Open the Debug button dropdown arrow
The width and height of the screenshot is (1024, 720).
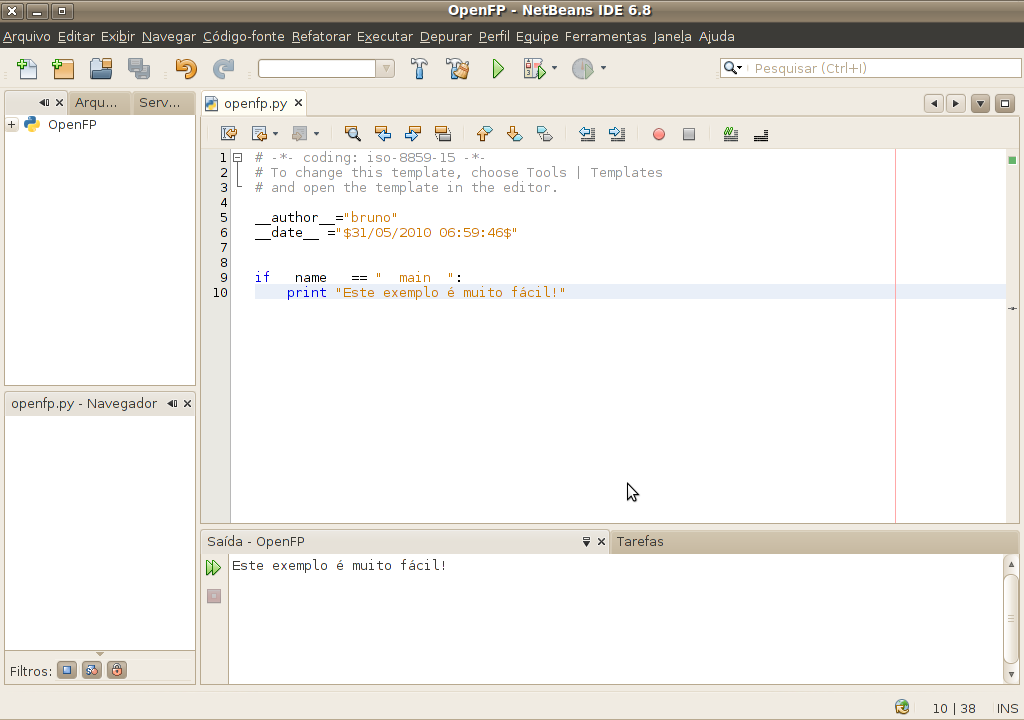coord(554,69)
